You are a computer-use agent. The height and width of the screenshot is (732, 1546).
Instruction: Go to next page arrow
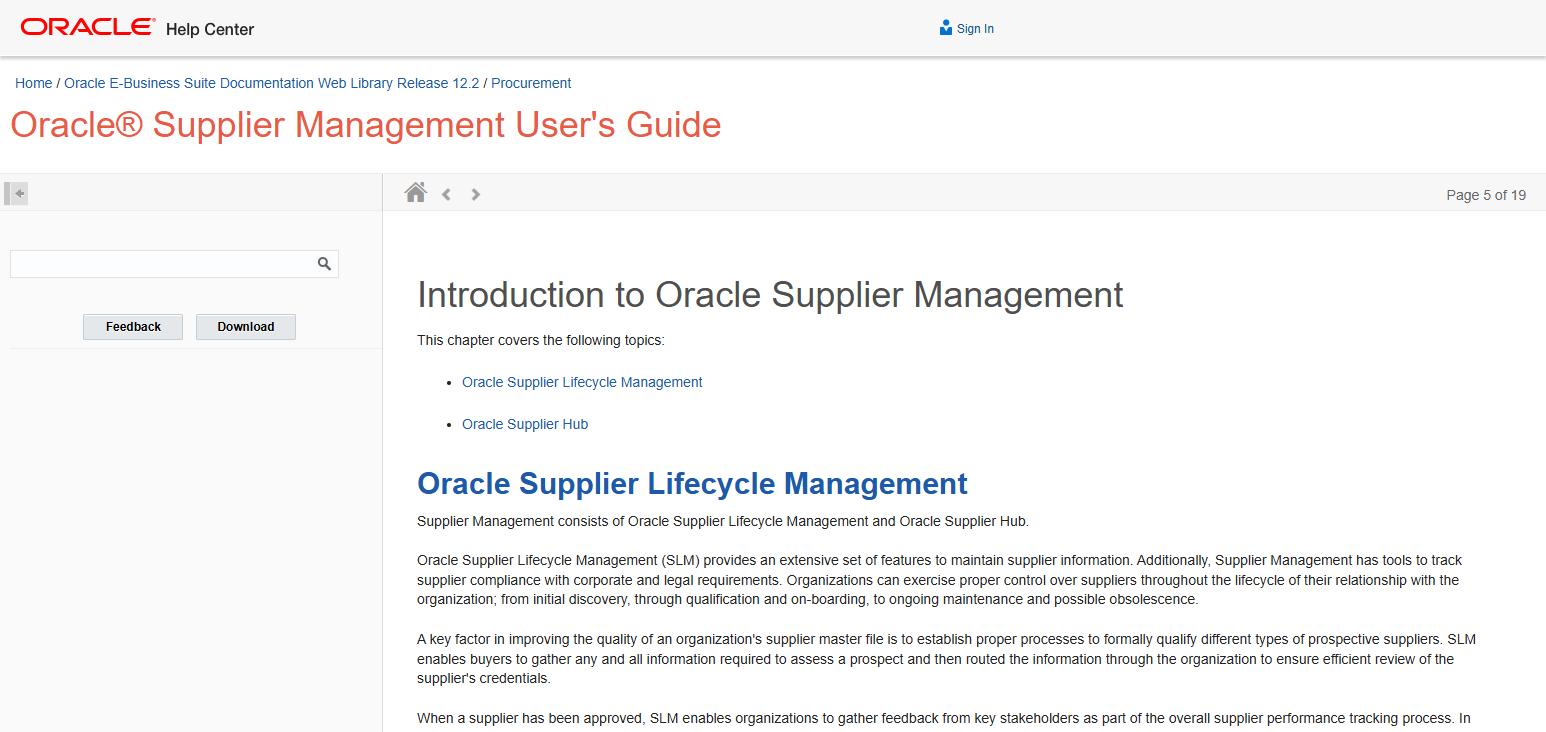click(x=476, y=194)
